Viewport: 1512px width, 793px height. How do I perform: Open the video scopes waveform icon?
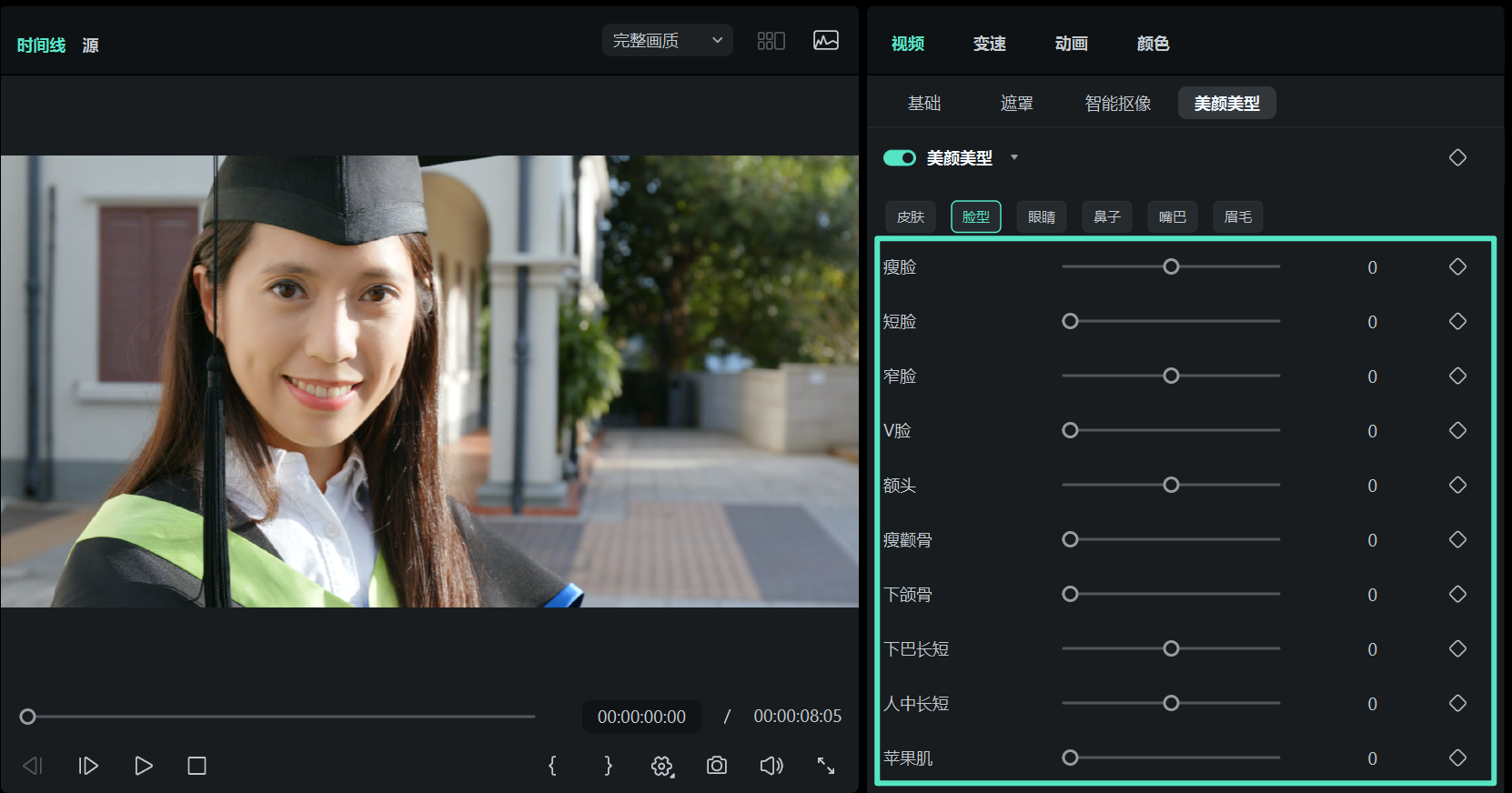pyautogui.click(x=825, y=41)
